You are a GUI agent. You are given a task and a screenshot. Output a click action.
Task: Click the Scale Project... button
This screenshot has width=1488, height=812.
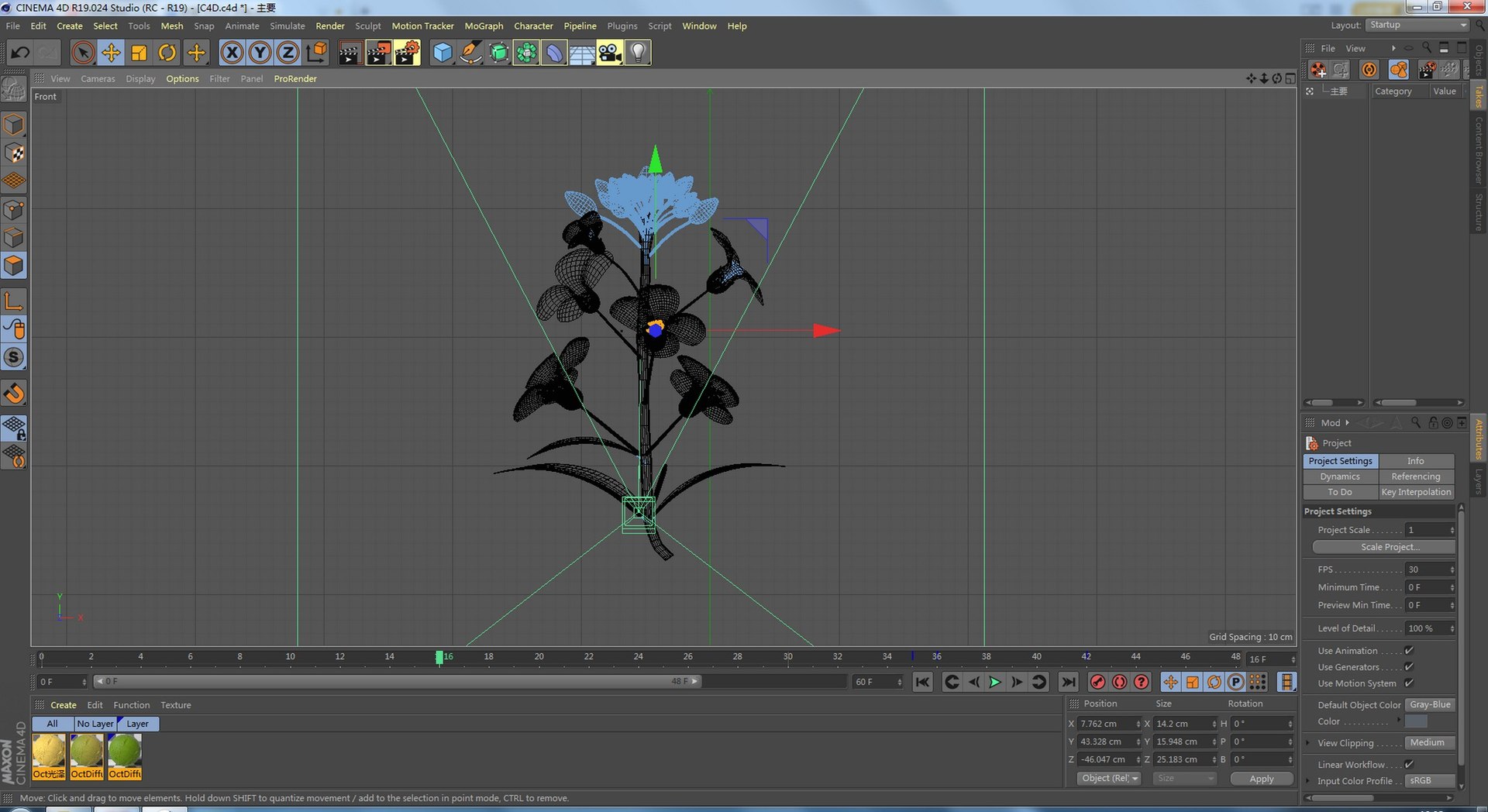1383,547
